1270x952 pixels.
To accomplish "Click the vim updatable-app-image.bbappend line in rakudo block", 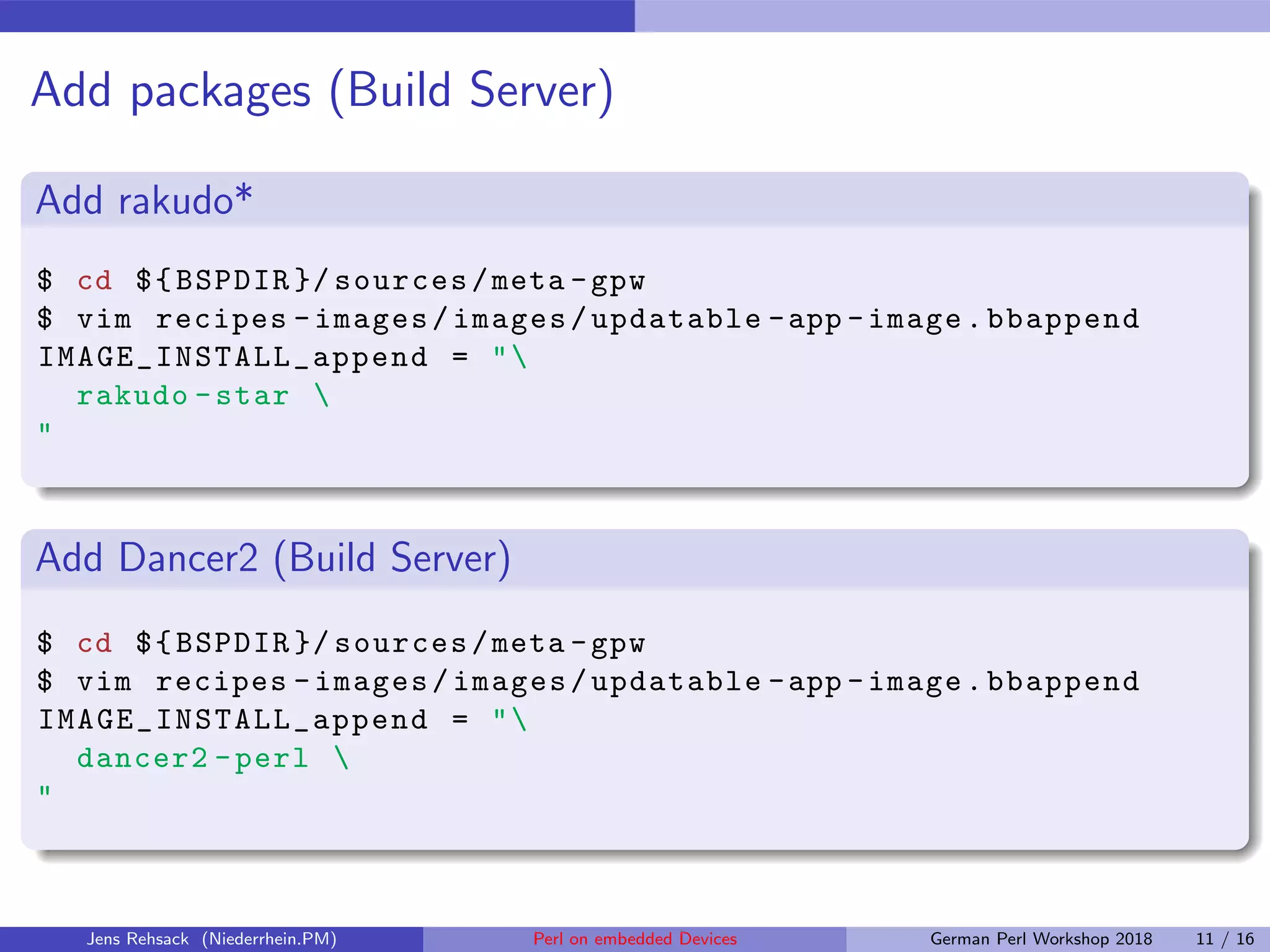I will 588,320.
